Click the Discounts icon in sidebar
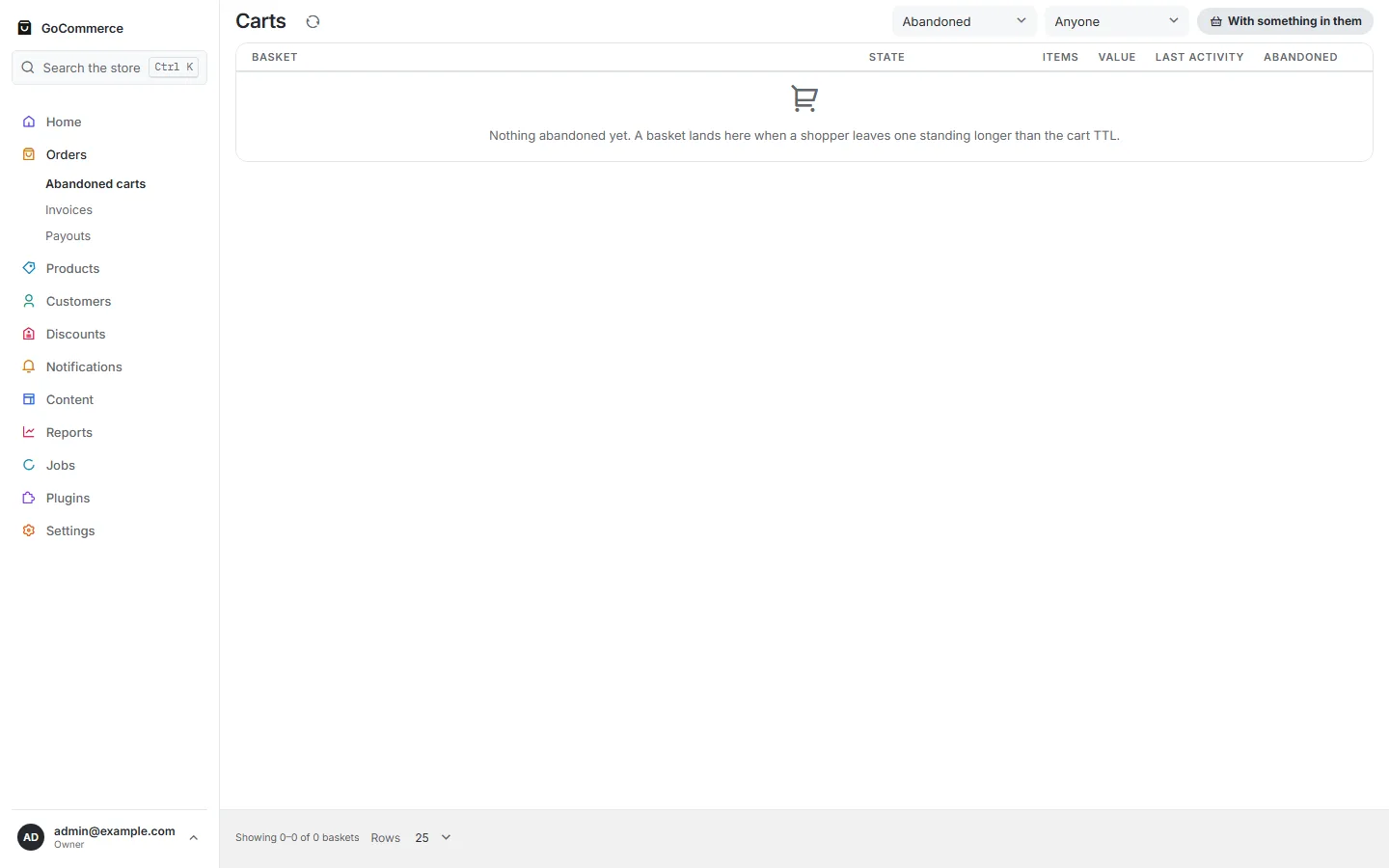Screen dimensions: 1389x868 pyautogui.click(x=29, y=334)
